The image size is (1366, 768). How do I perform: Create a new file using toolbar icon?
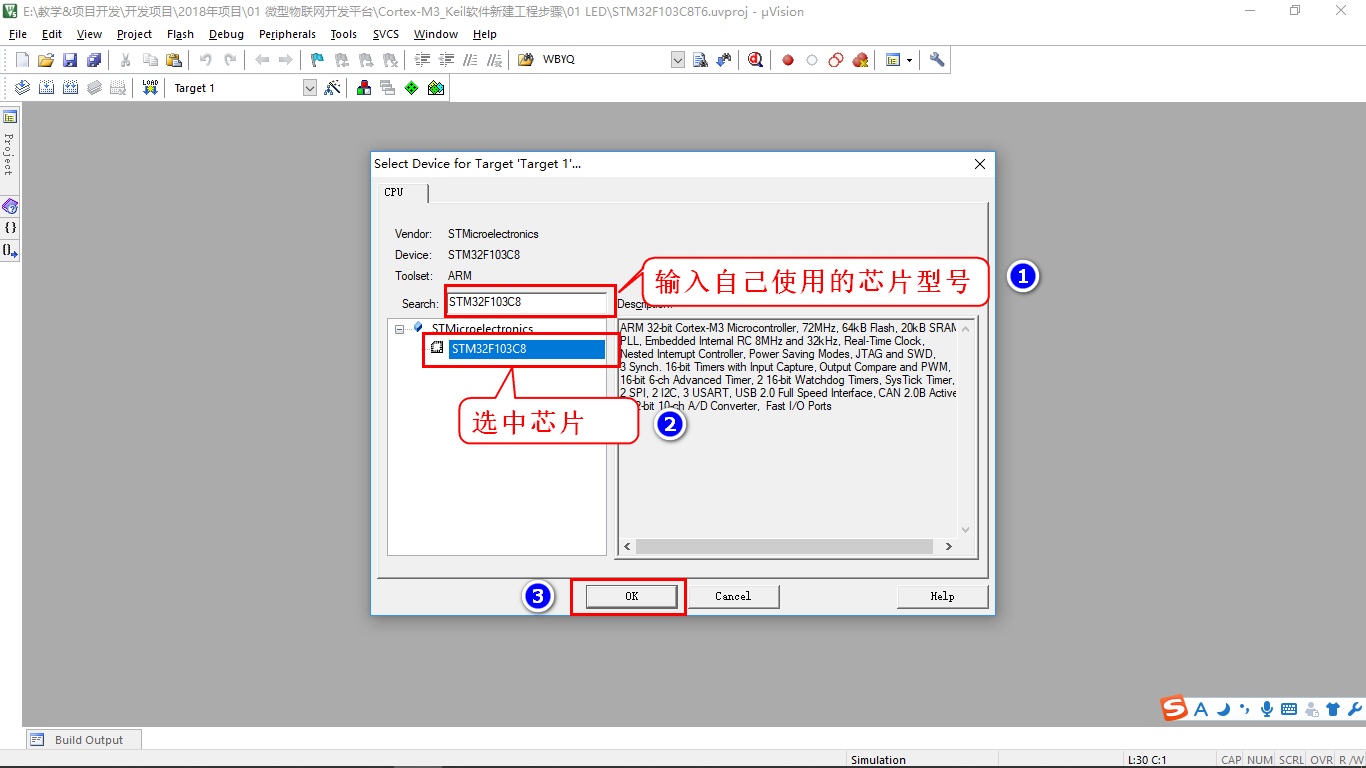(x=22, y=60)
